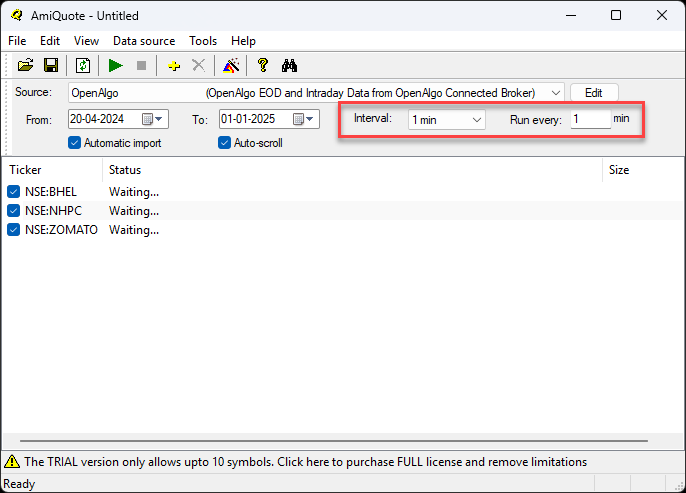Open the To date calendar dropdown arrow
Image resolution: width=686 pixels, height=493 pixels.
310,119
